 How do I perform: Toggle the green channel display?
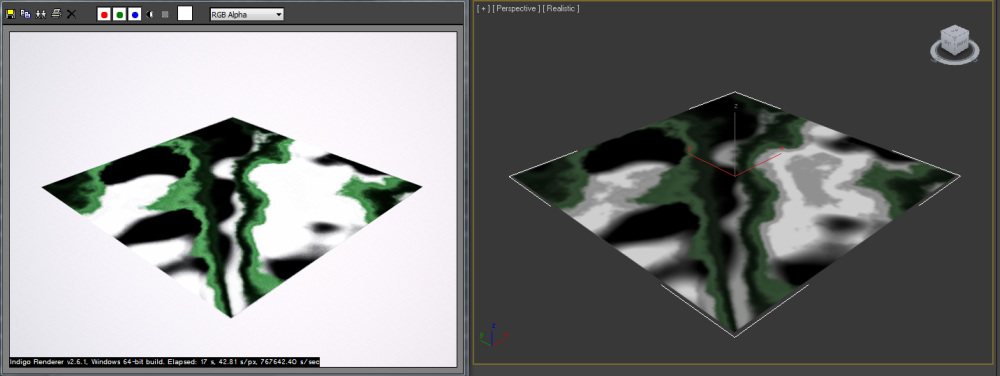point(119,14)
